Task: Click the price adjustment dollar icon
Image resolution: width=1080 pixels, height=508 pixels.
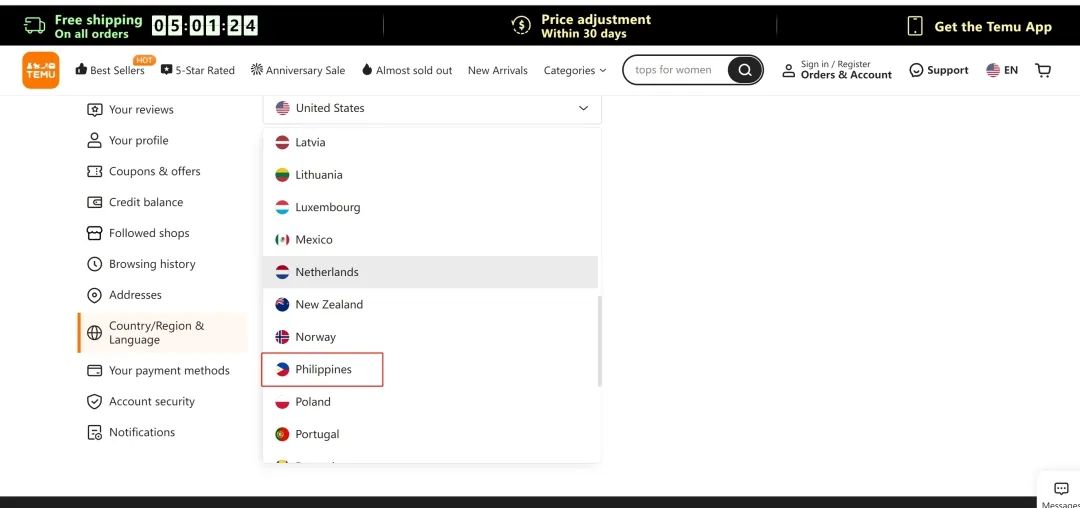Action: tap(521, 26)
